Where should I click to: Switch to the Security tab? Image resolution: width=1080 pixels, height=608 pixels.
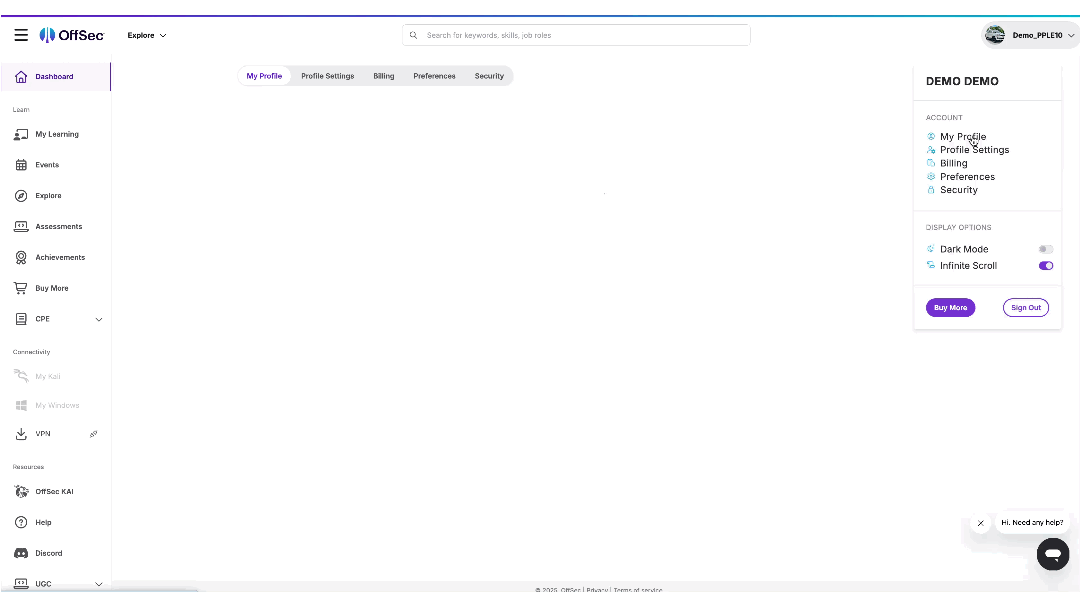(489, 76)
